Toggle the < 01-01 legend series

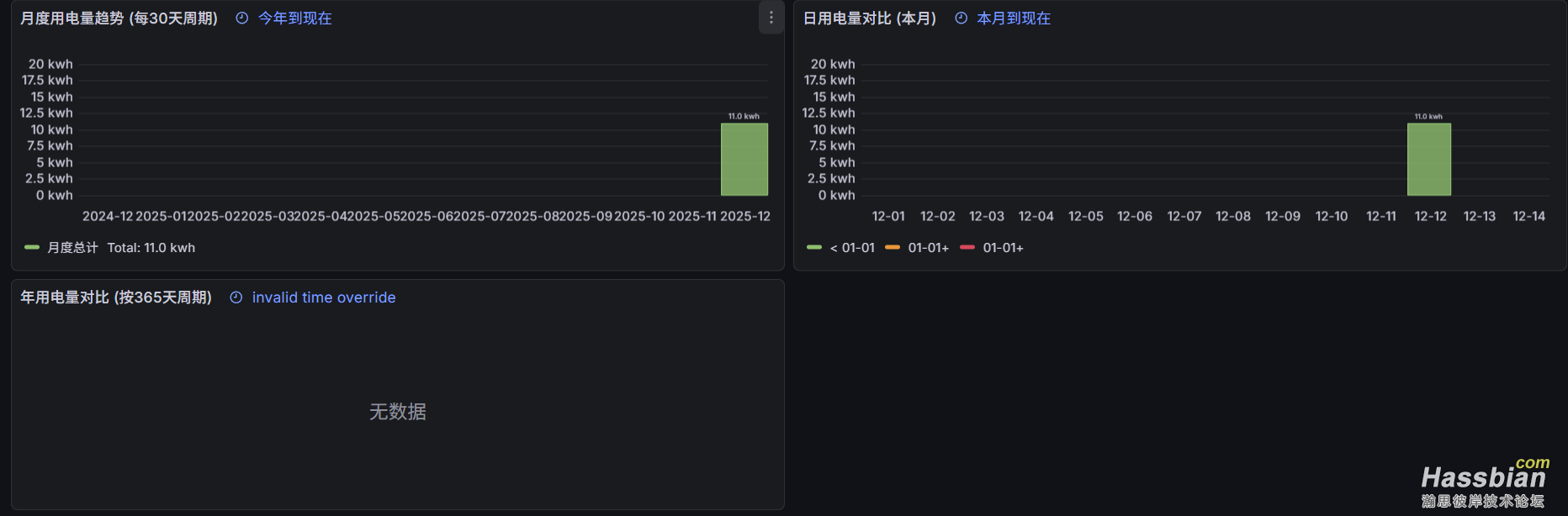[x=852, y=248]
